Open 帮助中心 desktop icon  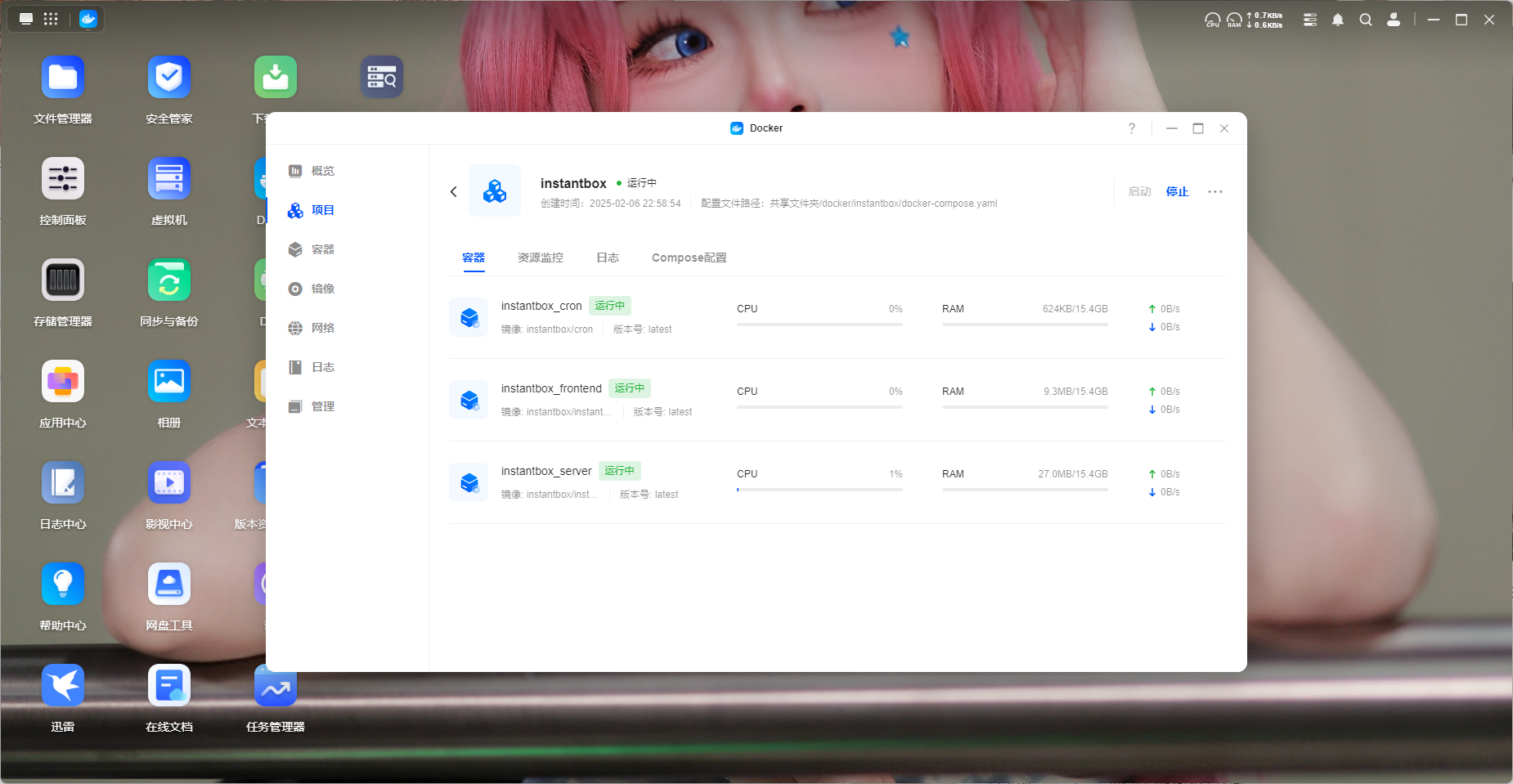point(63,584)
